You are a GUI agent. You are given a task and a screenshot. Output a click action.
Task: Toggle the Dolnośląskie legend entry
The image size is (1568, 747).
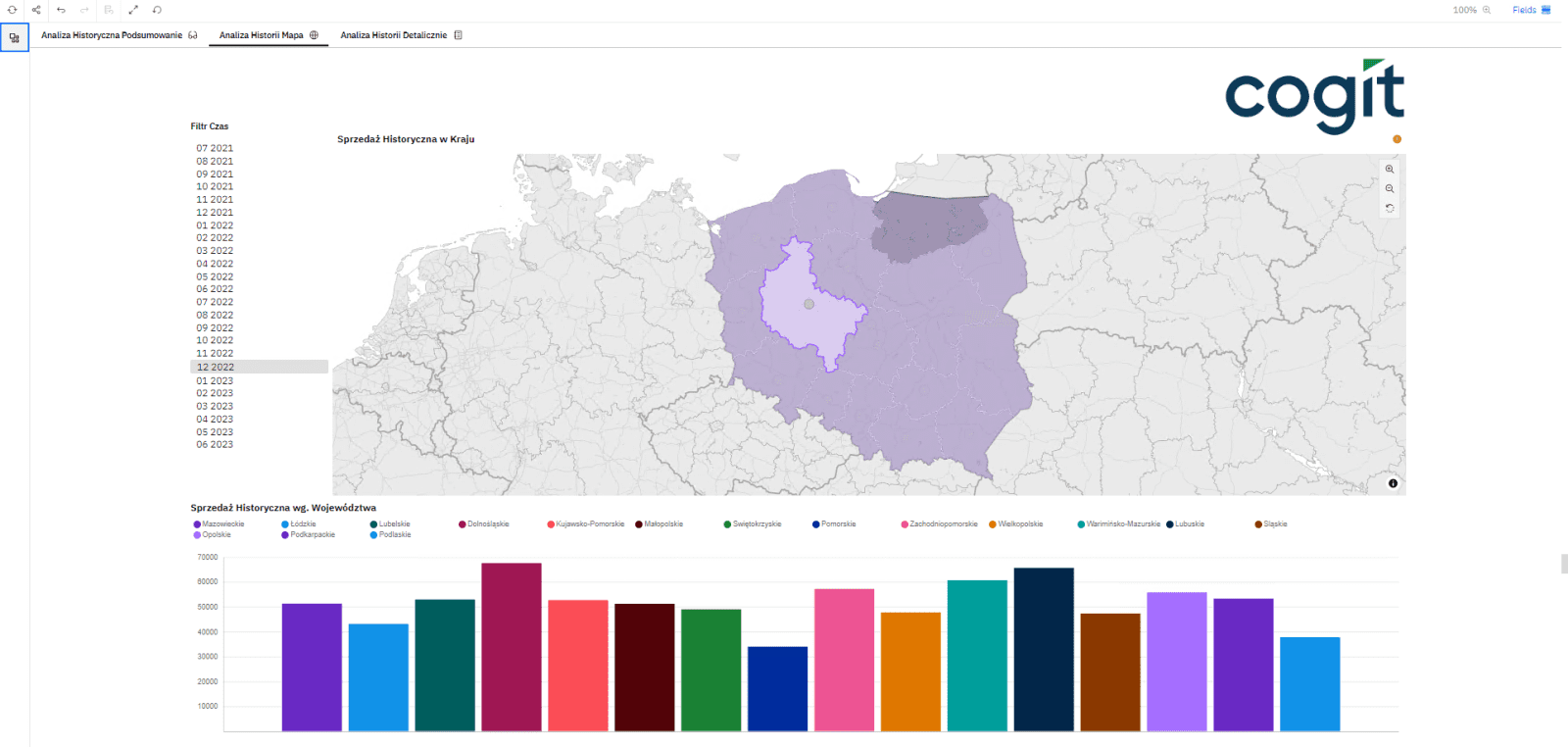[x=487, y=524]
